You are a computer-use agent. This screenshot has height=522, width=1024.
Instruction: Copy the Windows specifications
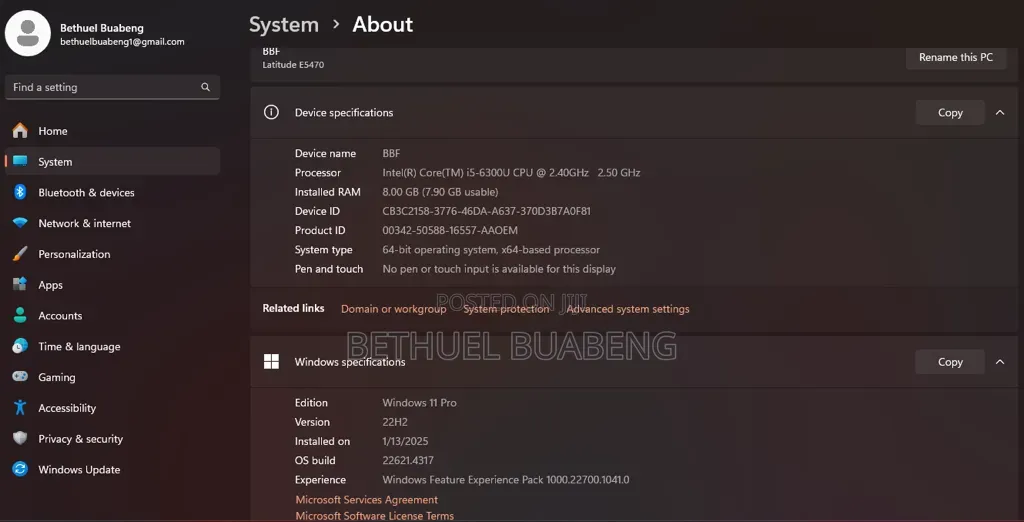click(x=950, y=361)
